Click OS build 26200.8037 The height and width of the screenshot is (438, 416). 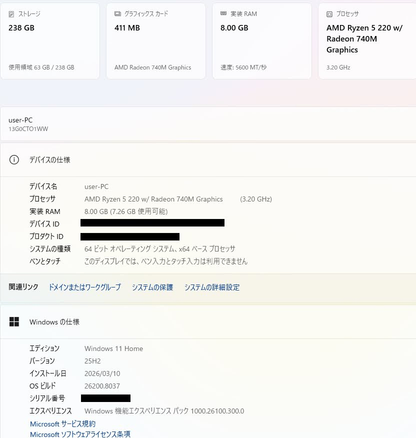tap(102, 386)
